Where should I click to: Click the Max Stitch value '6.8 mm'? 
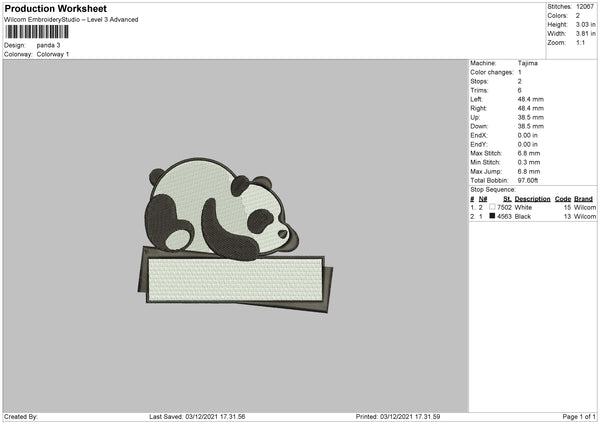click(529, 153)
